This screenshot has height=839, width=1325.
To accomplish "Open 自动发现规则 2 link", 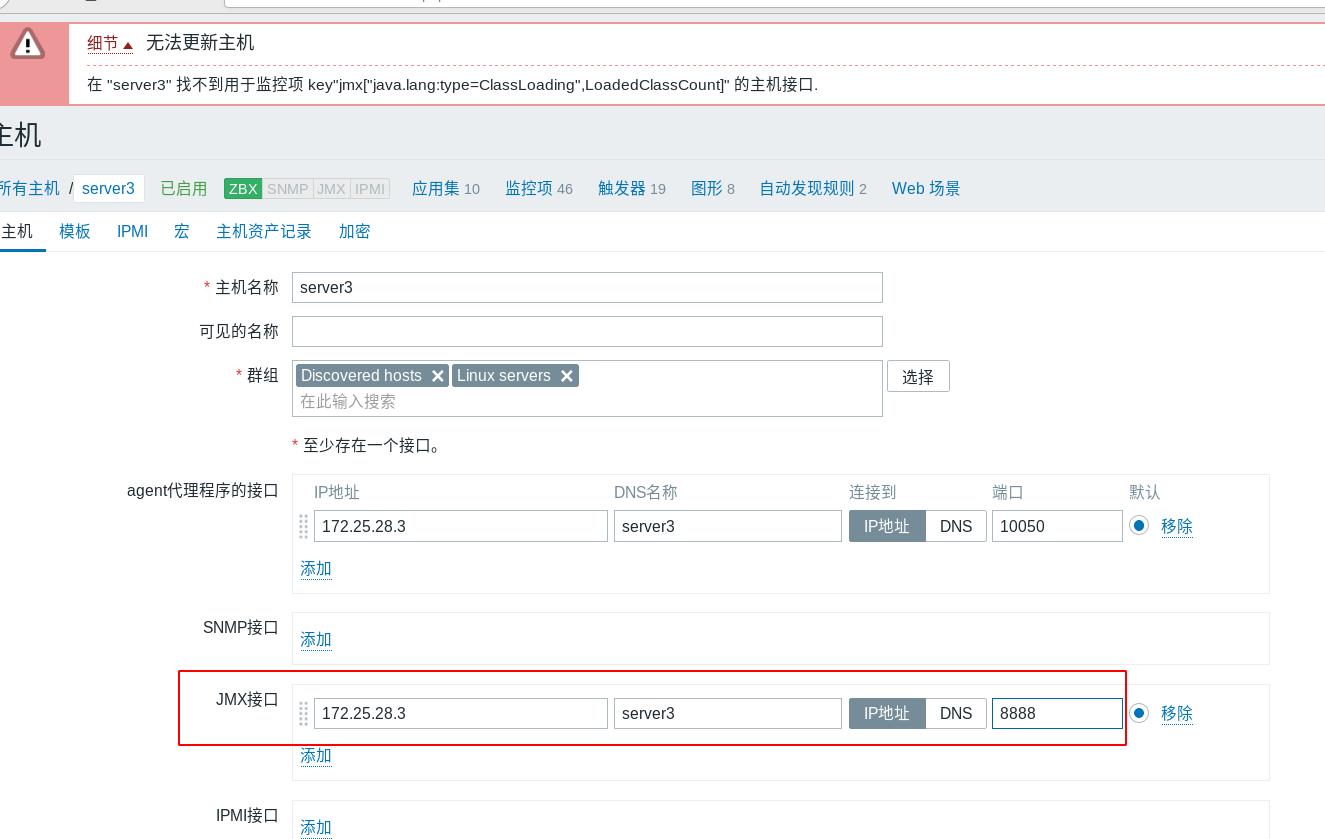I will click(813, 188).
